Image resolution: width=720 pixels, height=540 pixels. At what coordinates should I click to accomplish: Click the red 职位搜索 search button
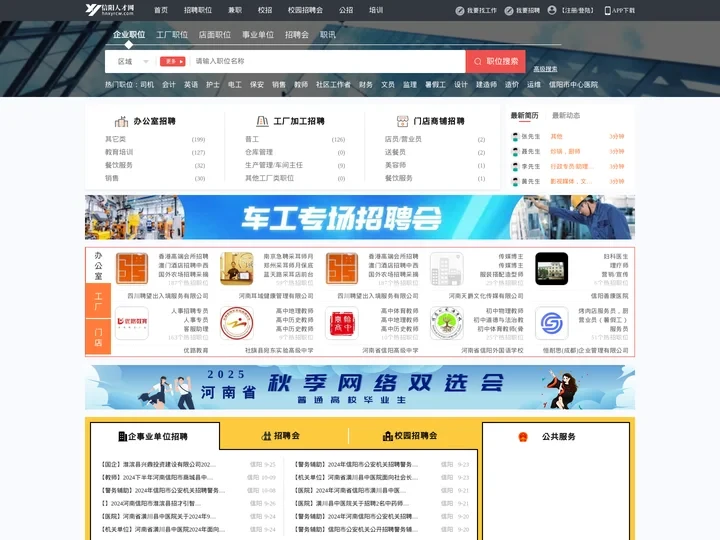coord(495,62)
